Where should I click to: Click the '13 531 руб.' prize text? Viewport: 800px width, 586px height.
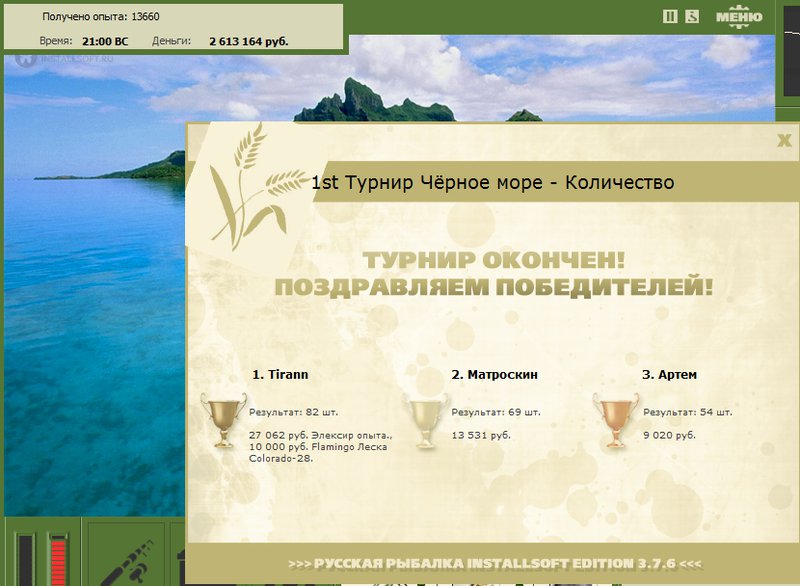tap(481, 436)
